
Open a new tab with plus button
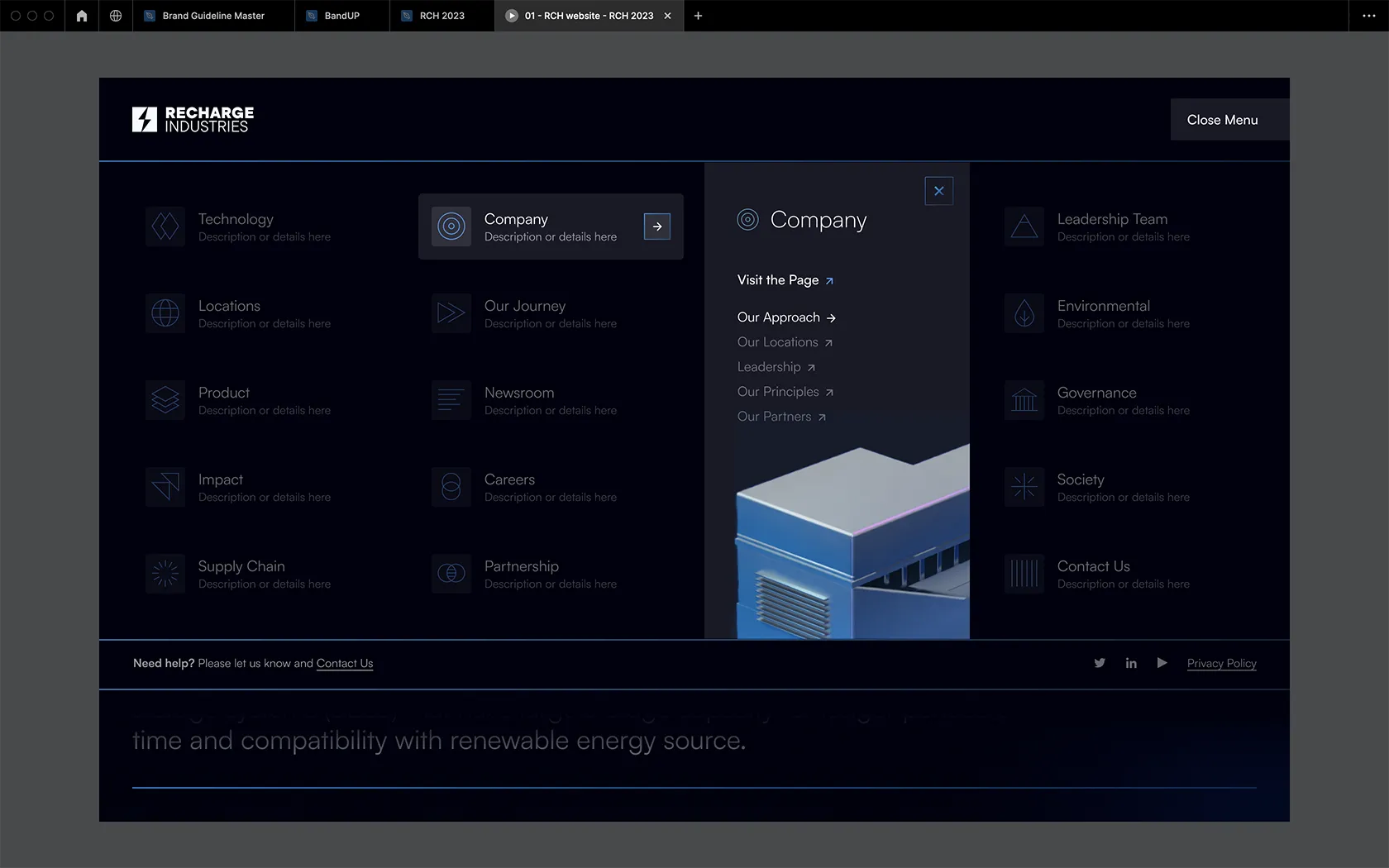click(x=698, y=16)
